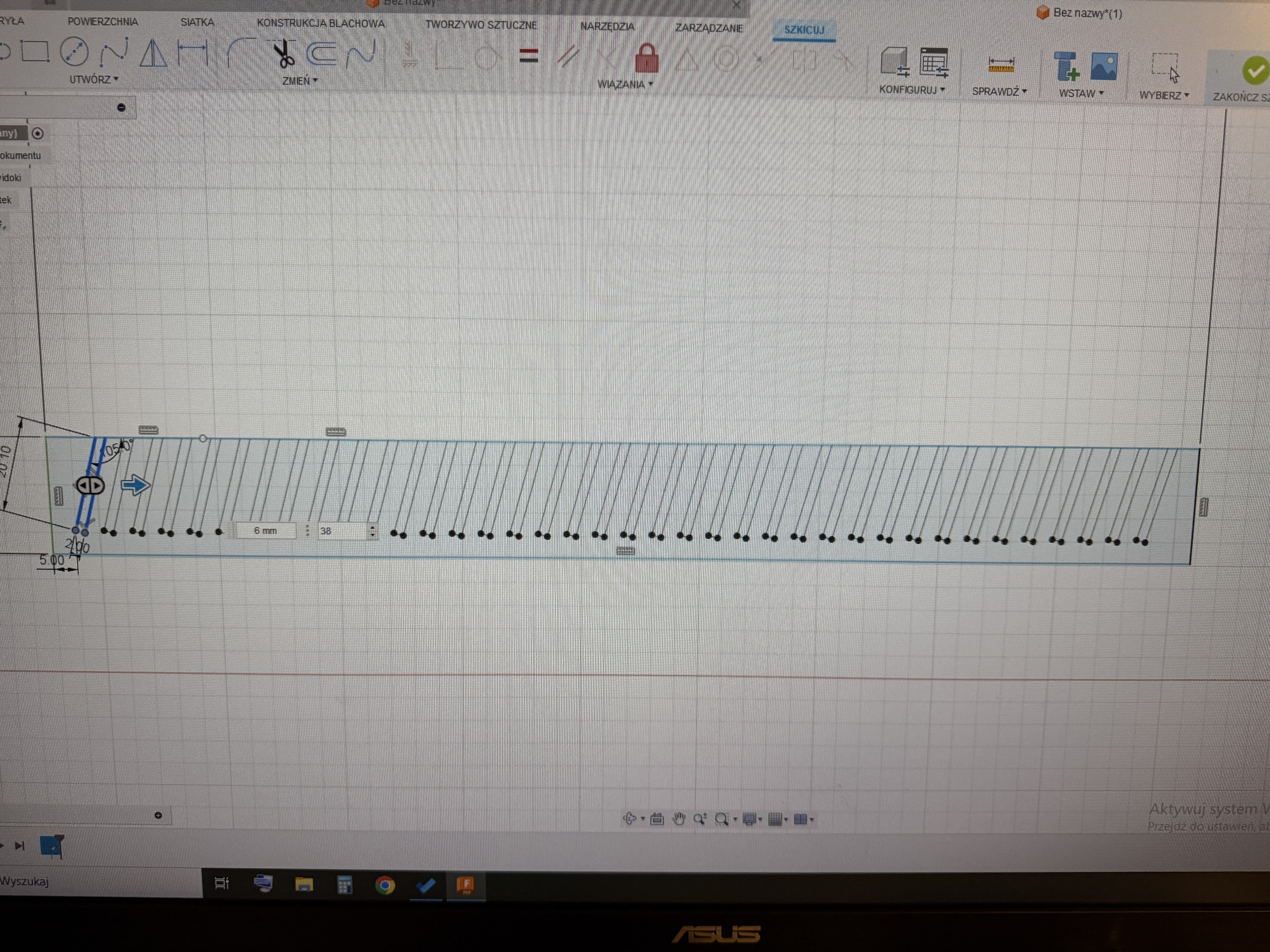Viewport: 1270px width, 952px height.
Task: Apply the equal constraint
Action: tap(528, 56)
